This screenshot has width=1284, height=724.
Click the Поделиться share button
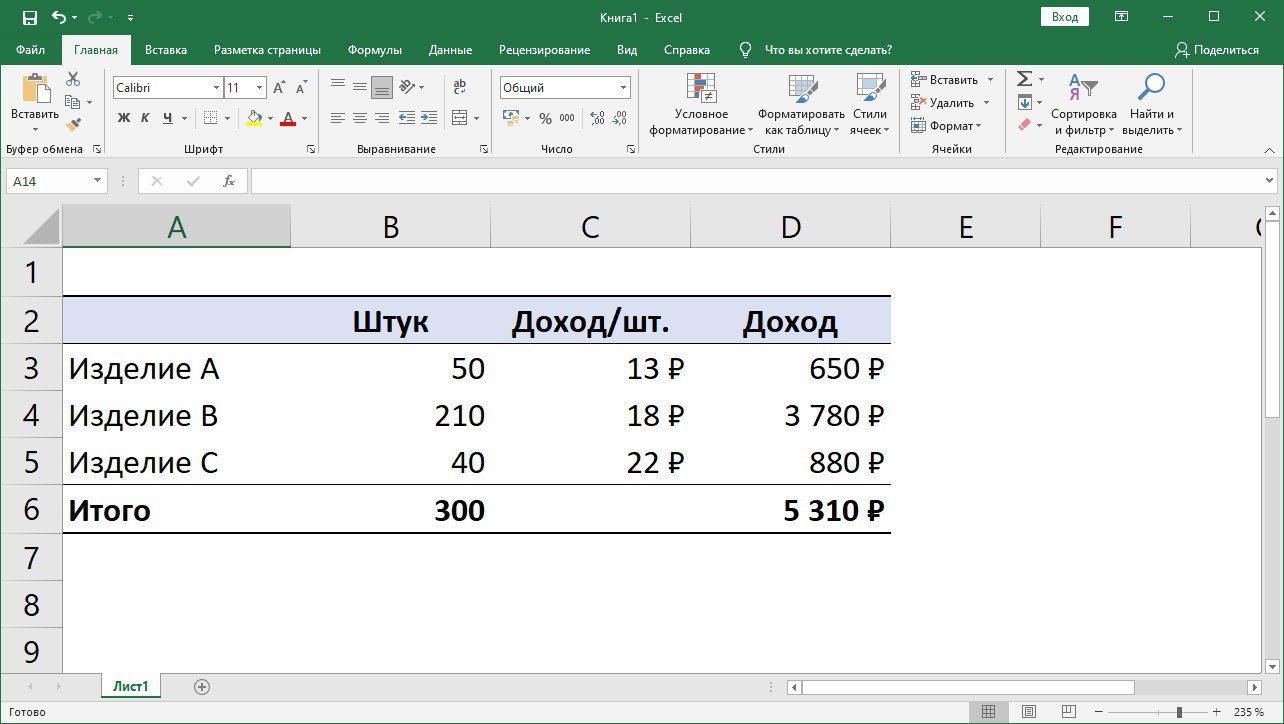point(1216,50)
